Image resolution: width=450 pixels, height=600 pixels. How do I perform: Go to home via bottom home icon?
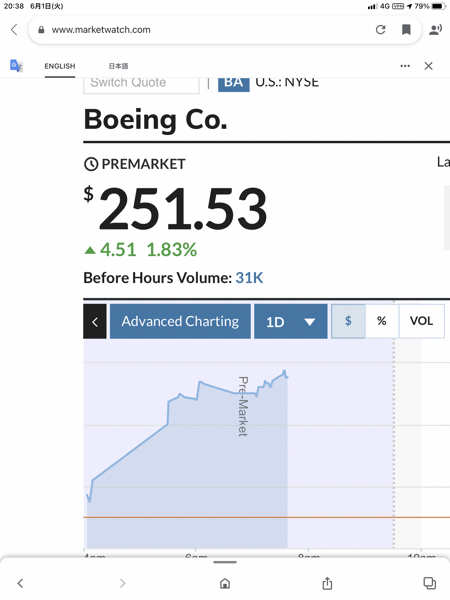(x=225, y=583)
